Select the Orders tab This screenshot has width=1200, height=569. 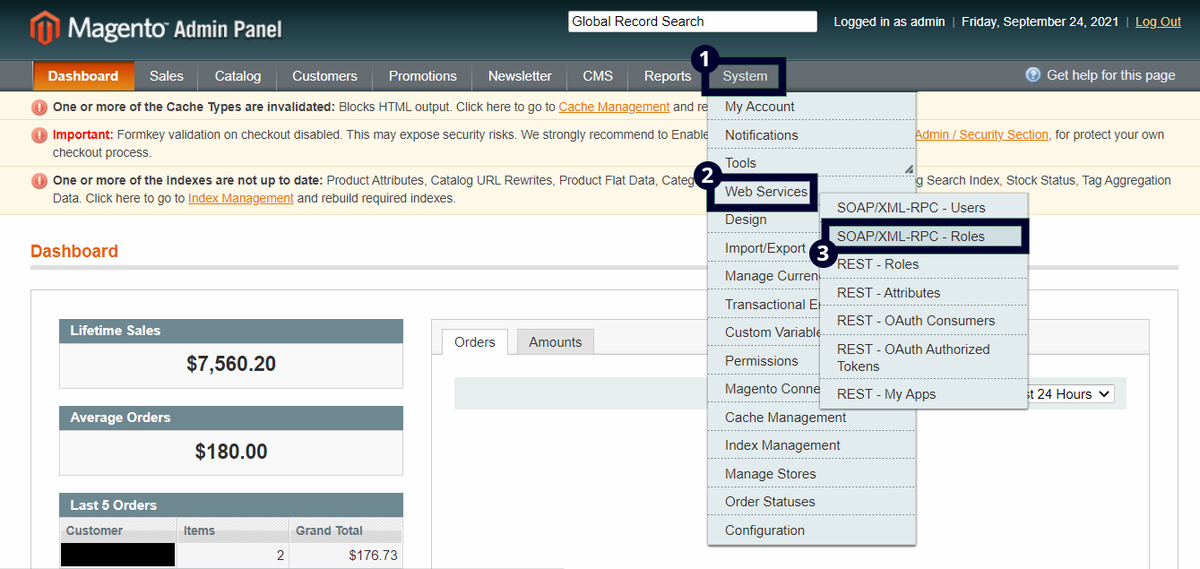[x=475, y=342]
